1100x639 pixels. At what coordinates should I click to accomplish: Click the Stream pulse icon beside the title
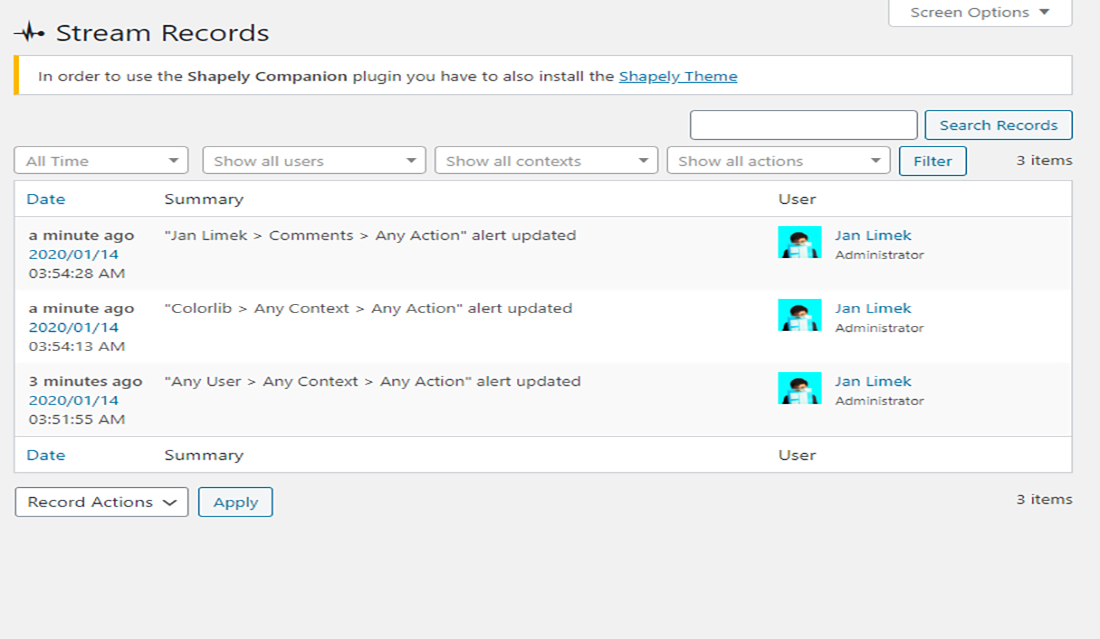tap(31, 33)
